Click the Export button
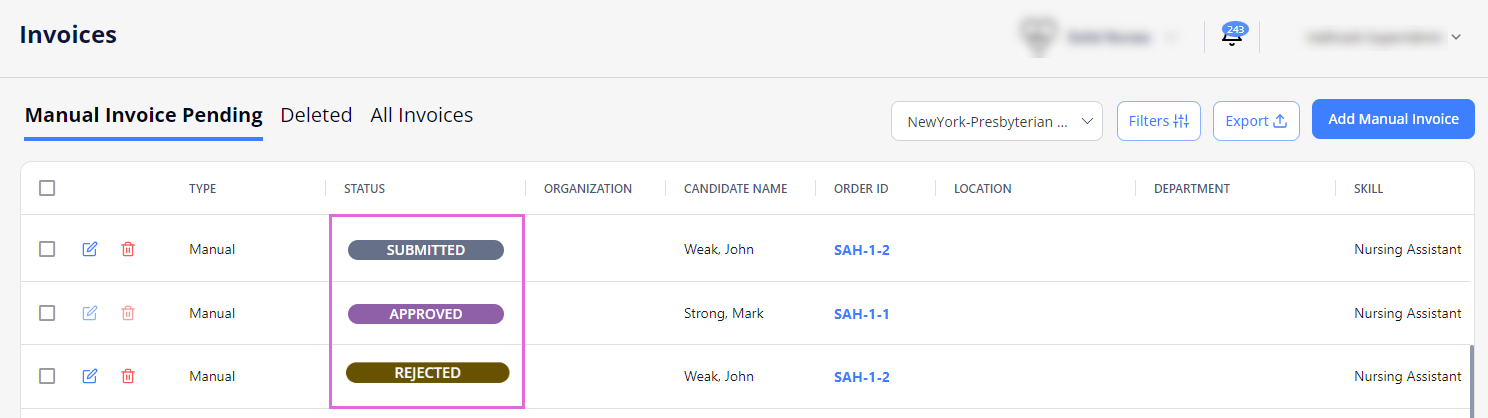The height and width of the screenshot is (418, 1488). (x=1256, y=121)
